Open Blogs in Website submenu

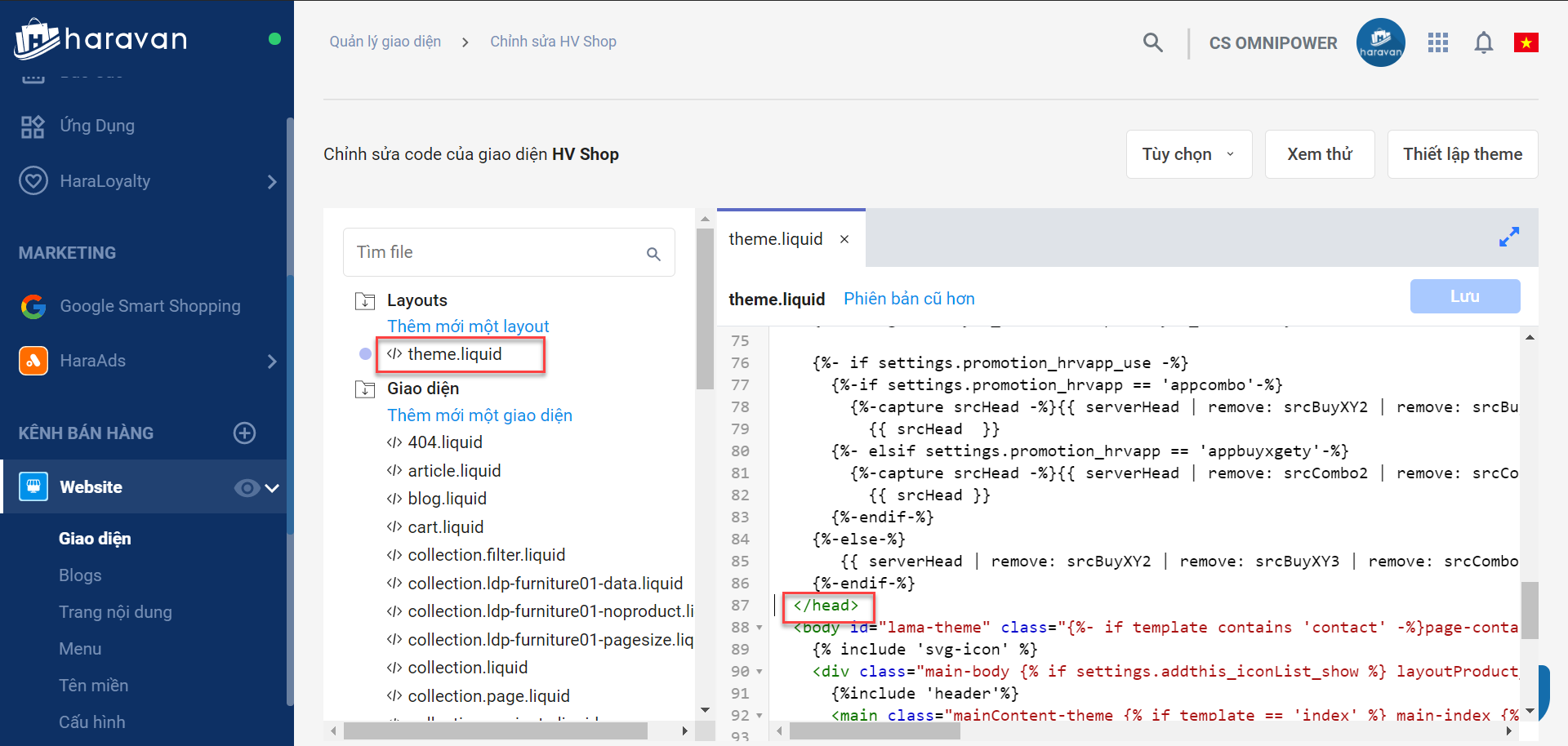[80, 575]
